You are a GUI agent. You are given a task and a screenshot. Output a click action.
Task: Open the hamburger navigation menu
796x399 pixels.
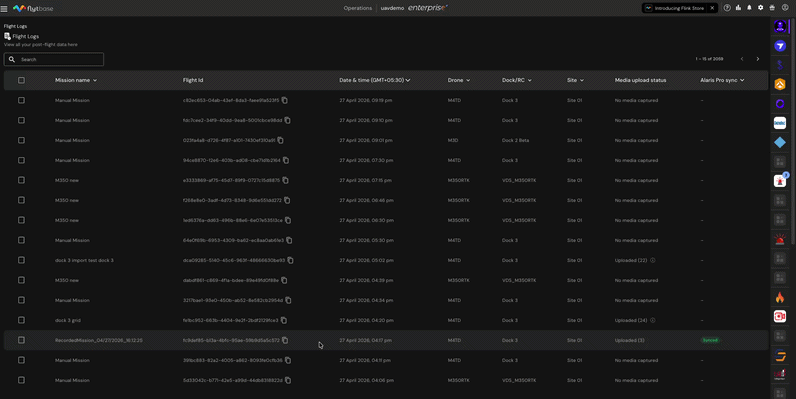pyautogui.click(x=4, y=8)
